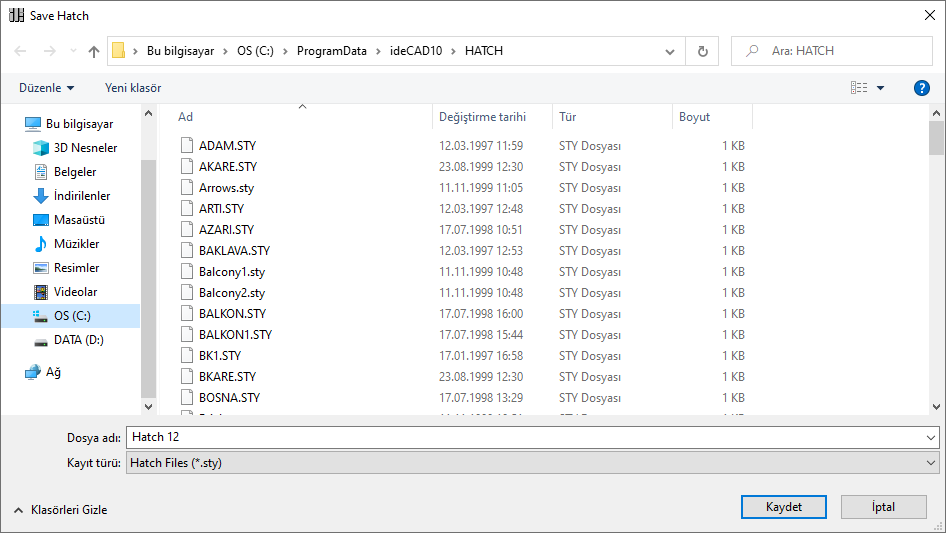The image size is (946, 533).
Task: Open Kayıt türü Hatch Files dropdown
Action: pyautogui.click(x=533, y=463)
